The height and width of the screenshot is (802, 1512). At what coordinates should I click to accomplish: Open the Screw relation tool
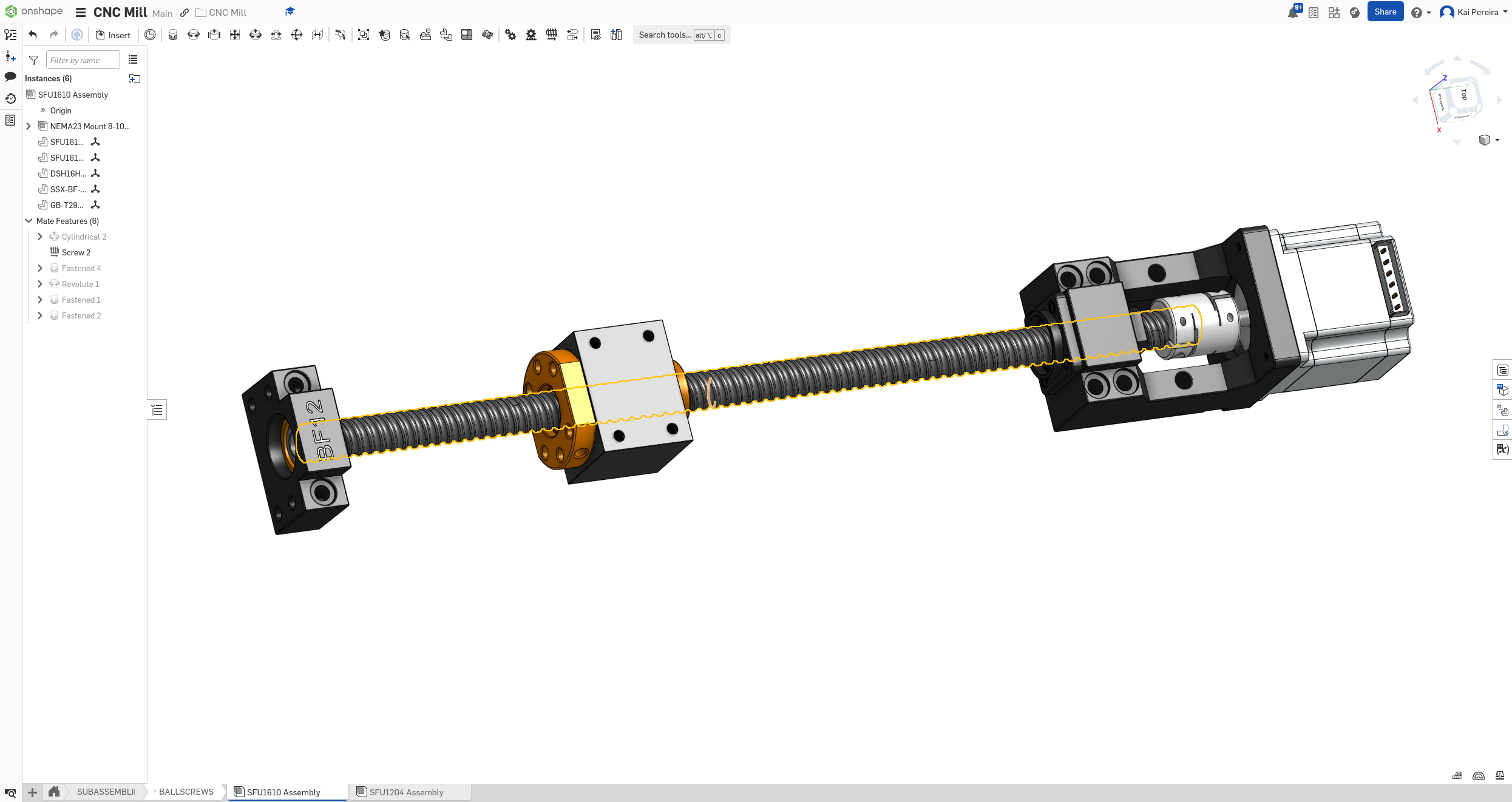(x=552, y=35)
